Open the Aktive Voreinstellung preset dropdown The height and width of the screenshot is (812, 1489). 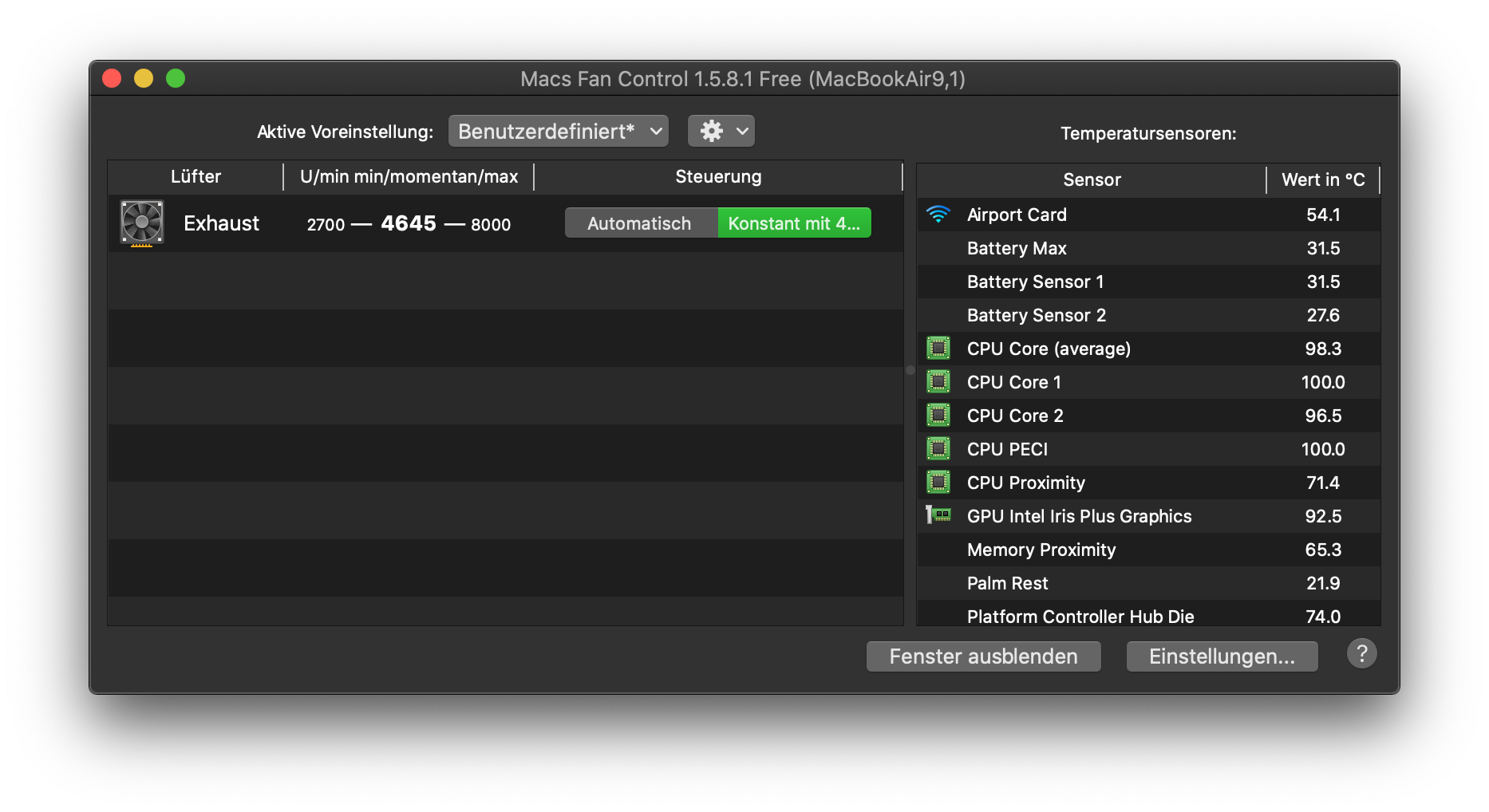558,131
